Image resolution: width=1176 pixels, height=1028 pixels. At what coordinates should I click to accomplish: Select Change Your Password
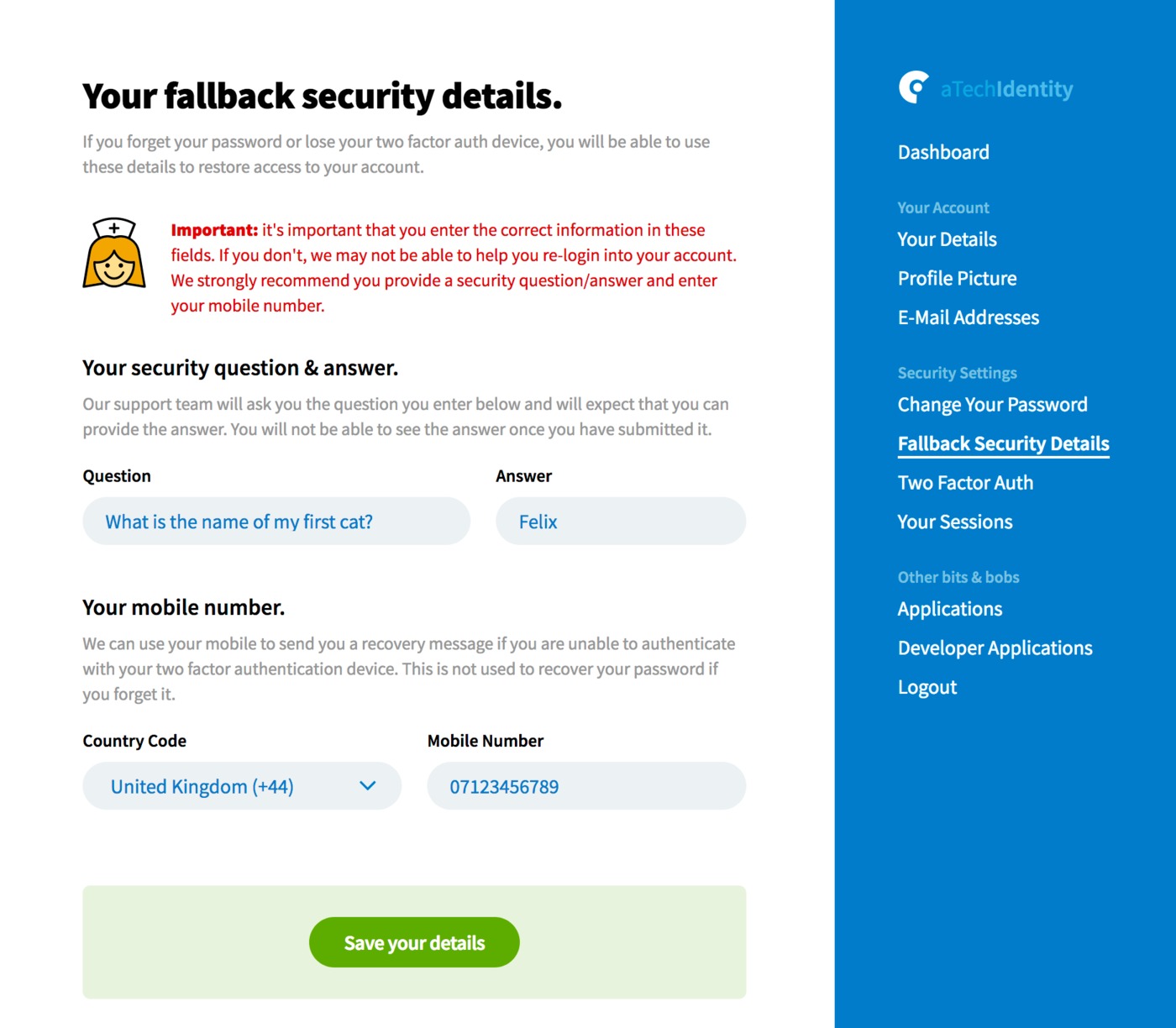[992, 404]
